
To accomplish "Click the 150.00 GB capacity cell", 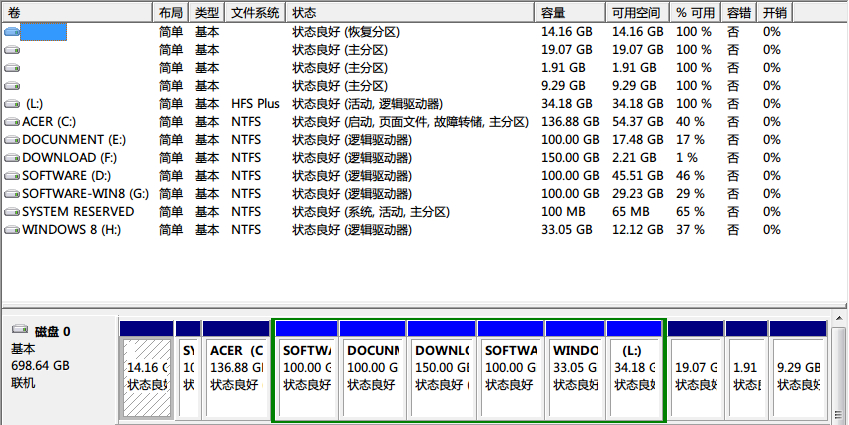I will tap(570, 158).
